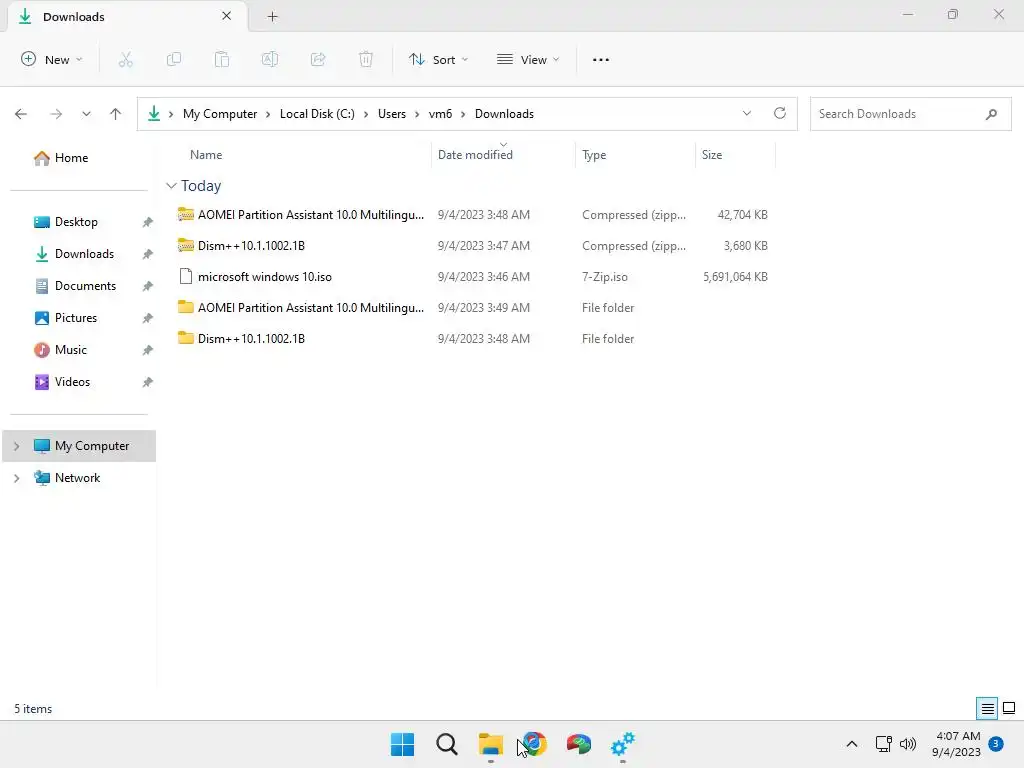Click the Share icon in toolbar
The height and width of the screenshot is (768, 1024).
coord(318,59)
